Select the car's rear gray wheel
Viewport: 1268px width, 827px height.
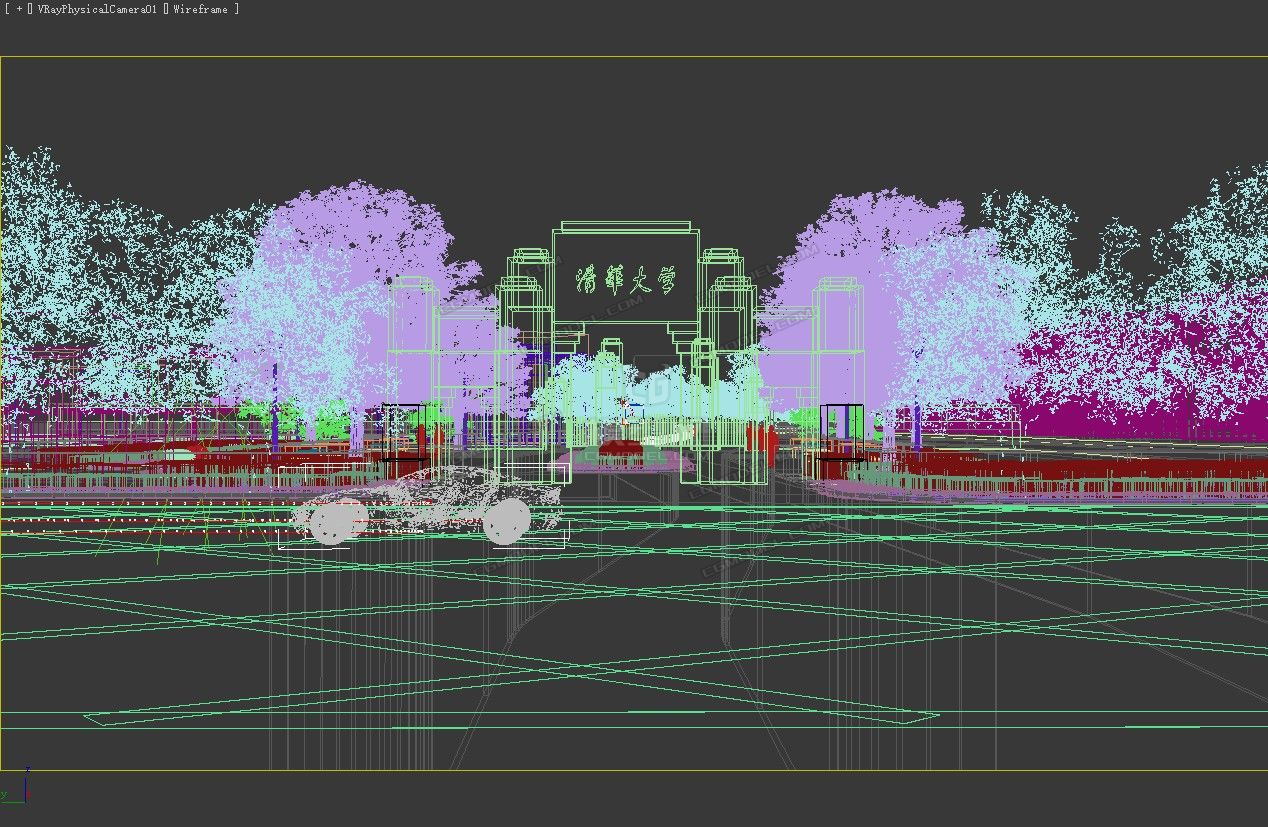pyautogui.click(x=506, y=521)
